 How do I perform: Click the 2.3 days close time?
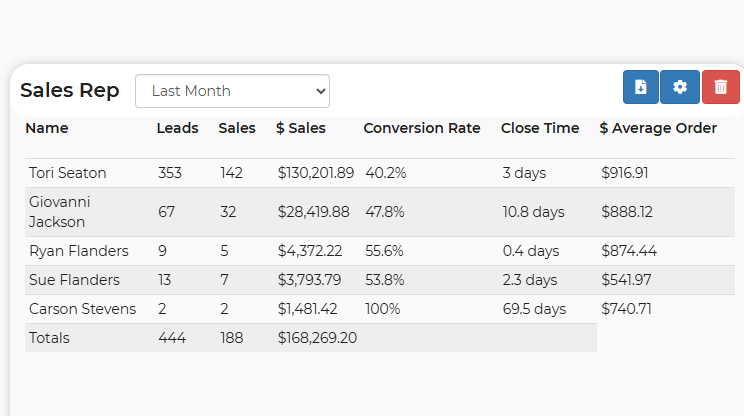tap(530, 280)
